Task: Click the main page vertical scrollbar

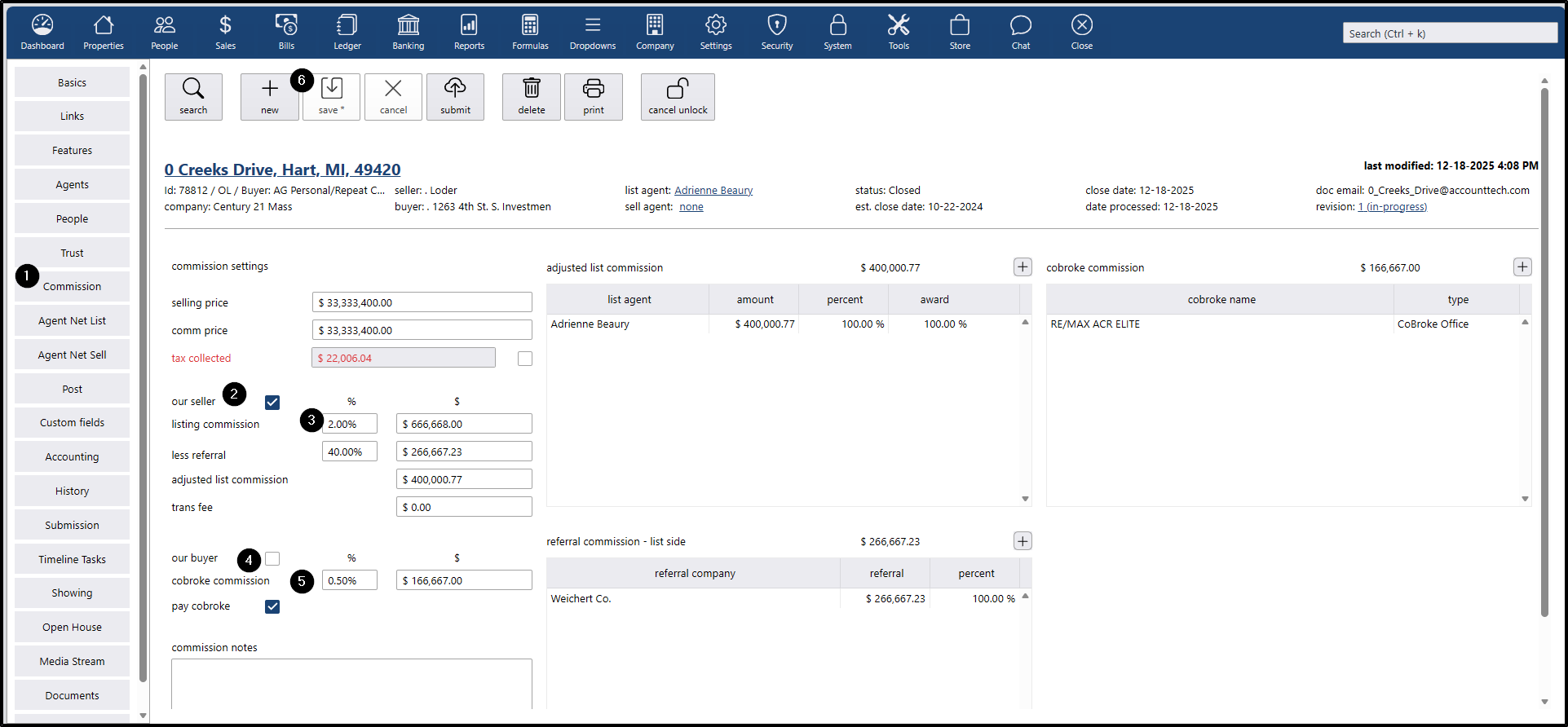Action: [x=1544, y=350]
